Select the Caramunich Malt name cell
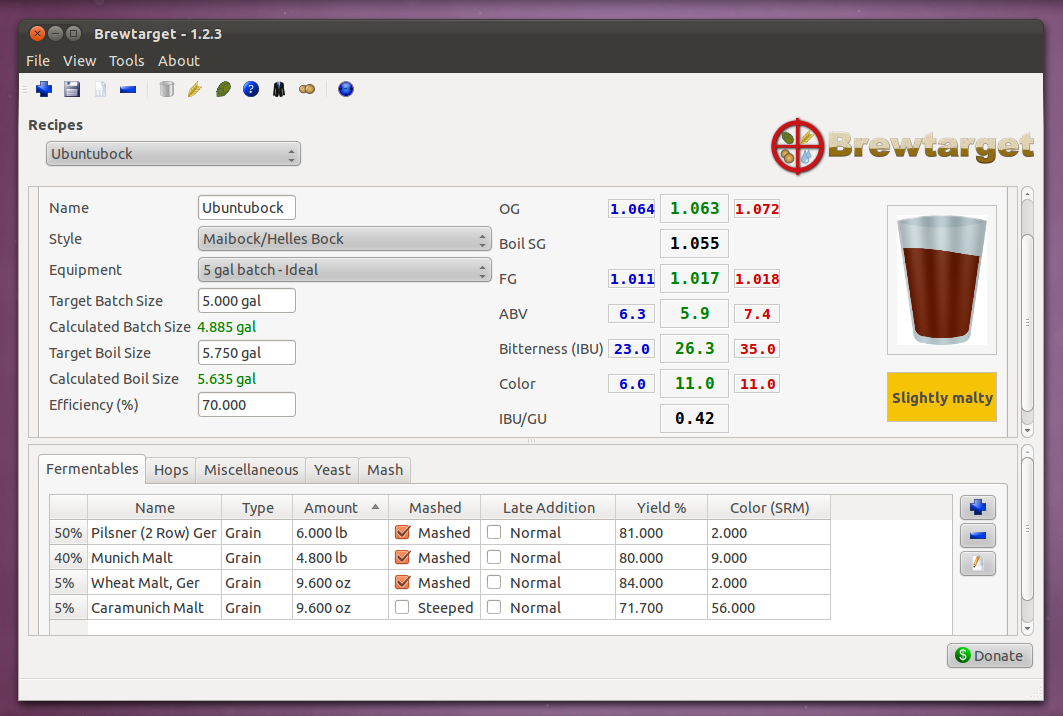 [155, 608]
